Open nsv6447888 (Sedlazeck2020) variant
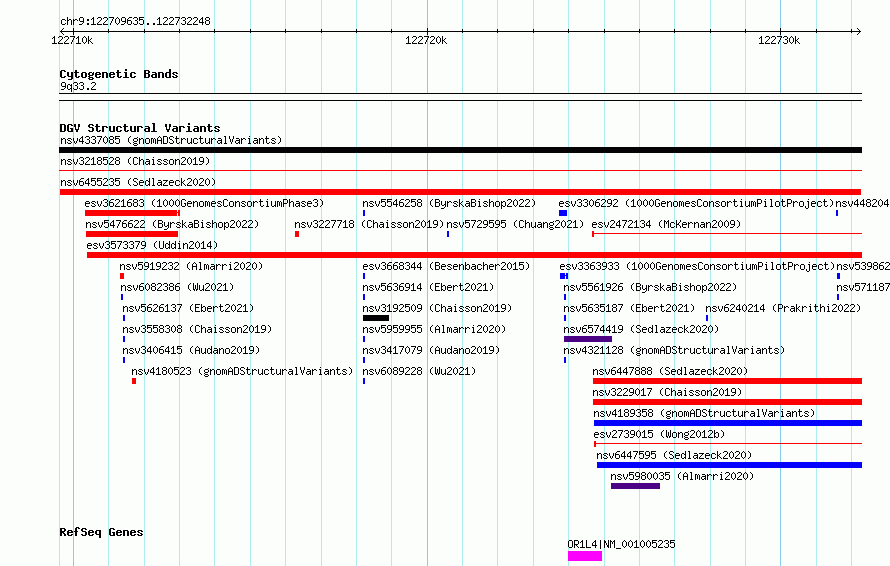 tap(670, 371)
